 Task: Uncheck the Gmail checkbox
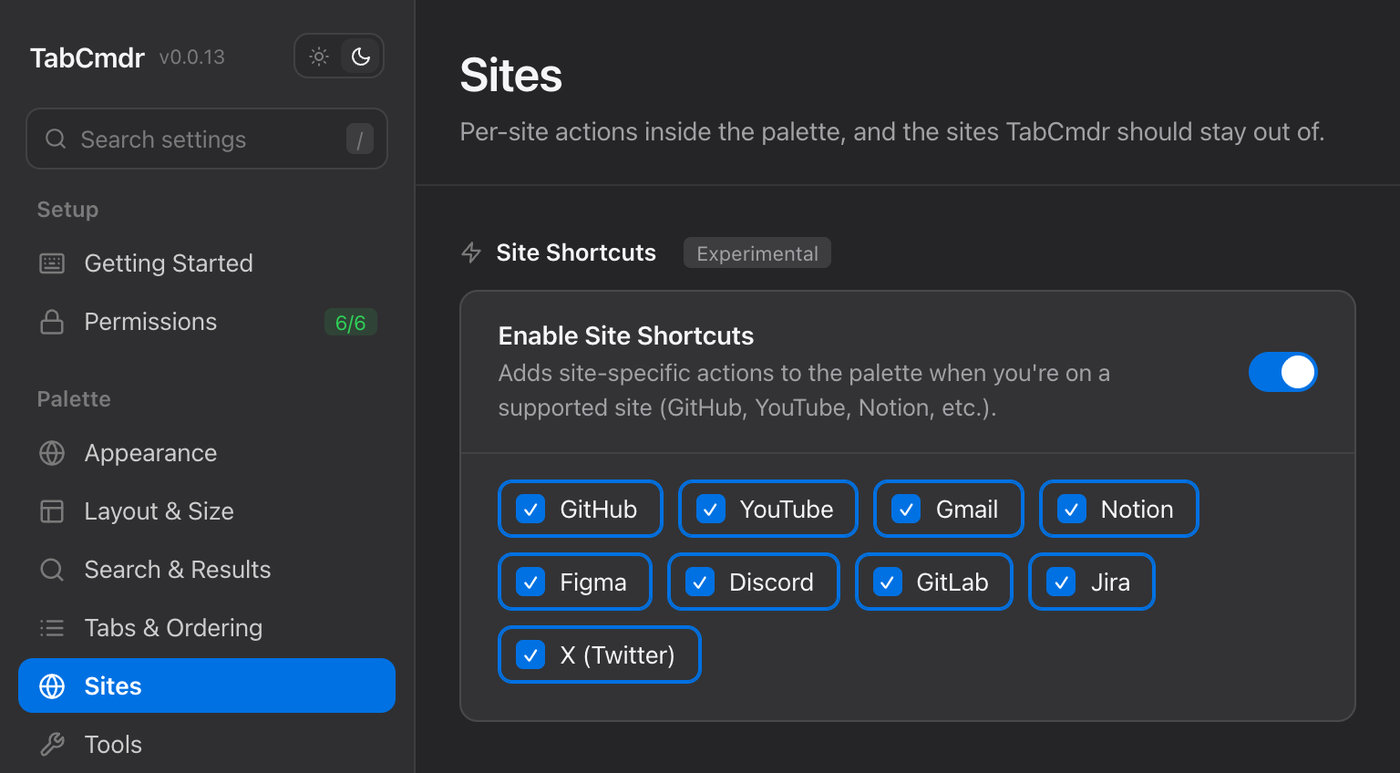click(x=906, y=509)
